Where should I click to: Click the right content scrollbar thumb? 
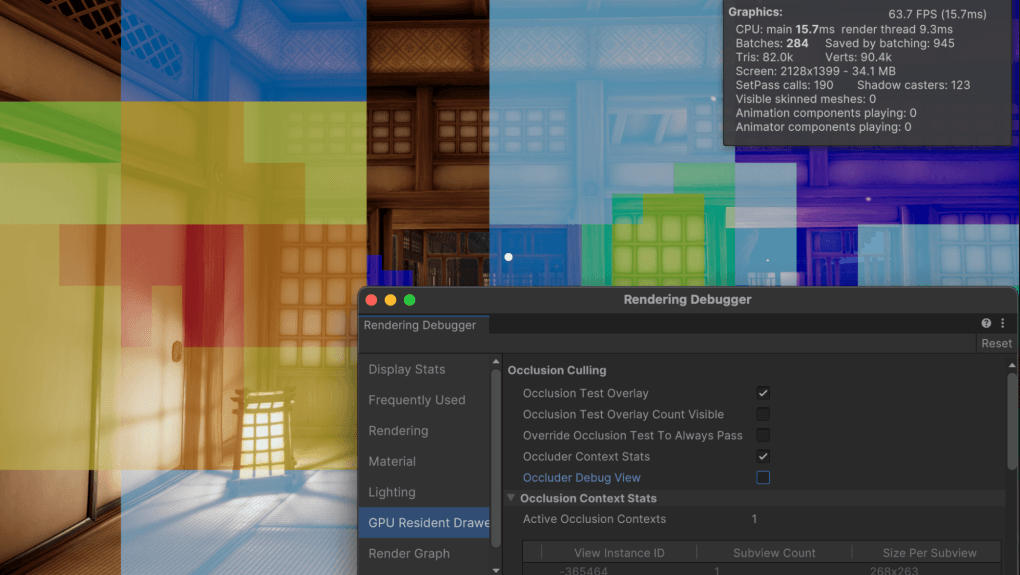(1012, 420)
